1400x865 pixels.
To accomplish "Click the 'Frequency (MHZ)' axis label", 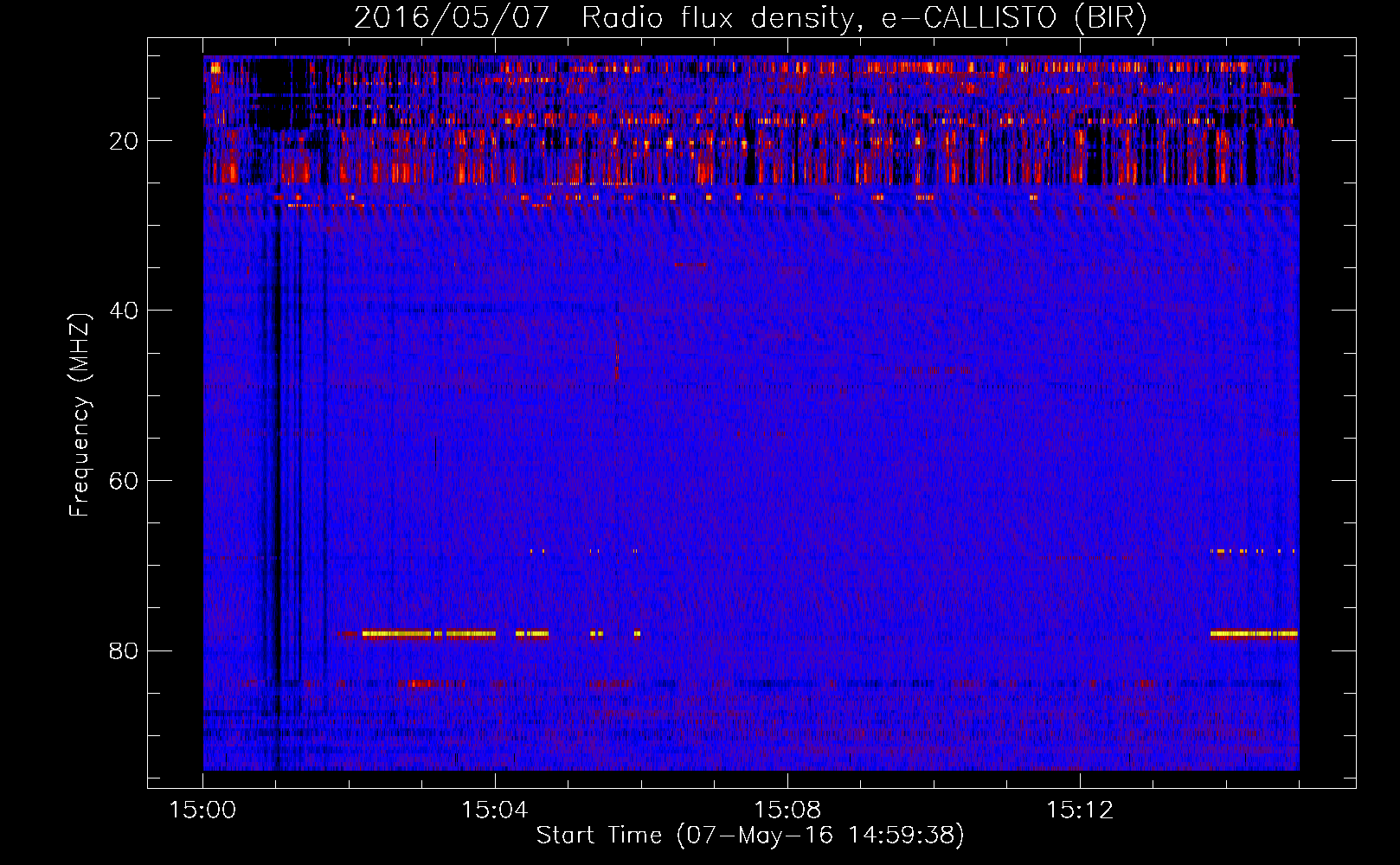I will (80, 415).
